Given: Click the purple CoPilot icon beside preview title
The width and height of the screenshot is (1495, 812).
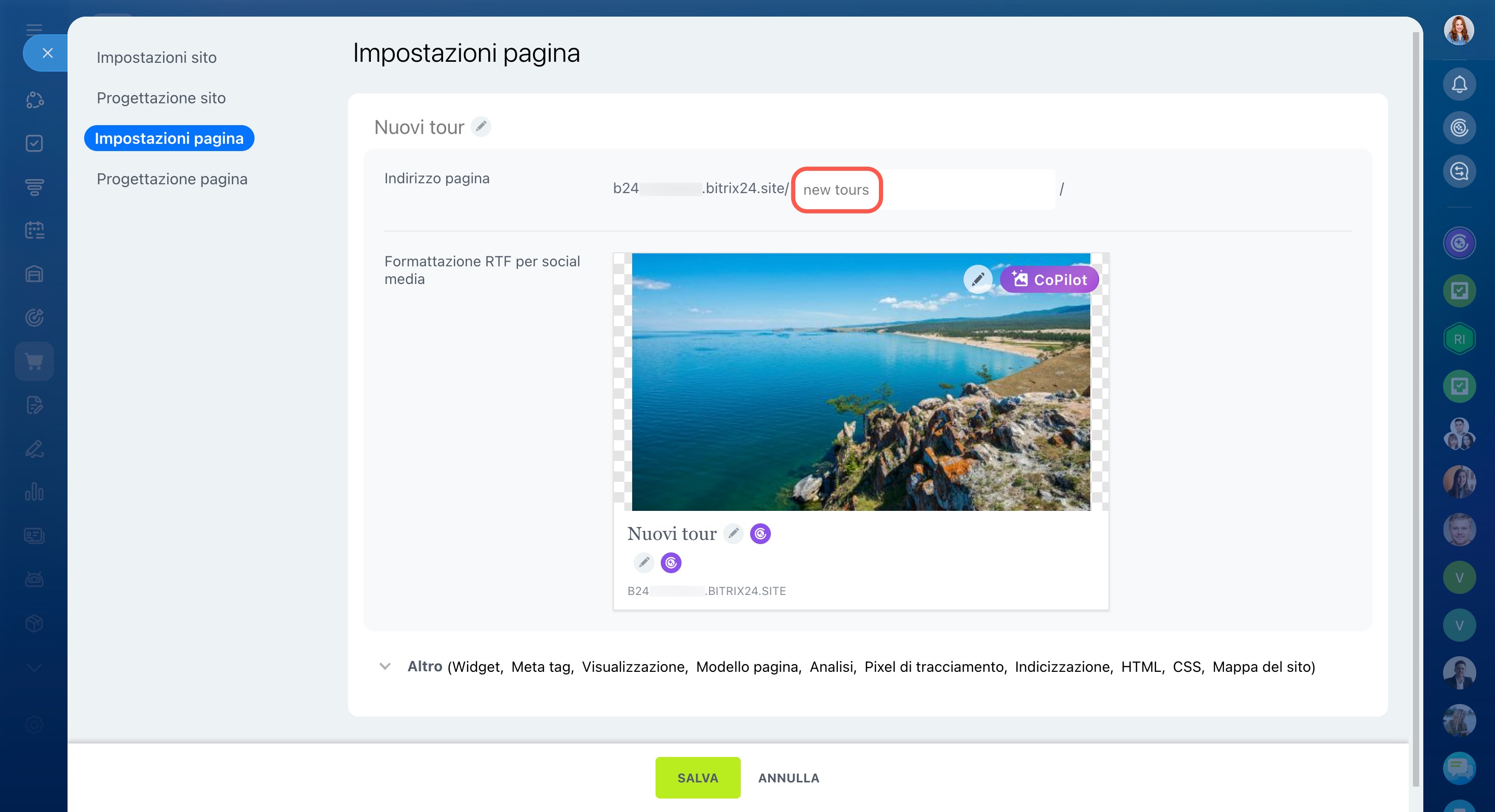Looking at the screenshot, I should (x=759, y=534).
